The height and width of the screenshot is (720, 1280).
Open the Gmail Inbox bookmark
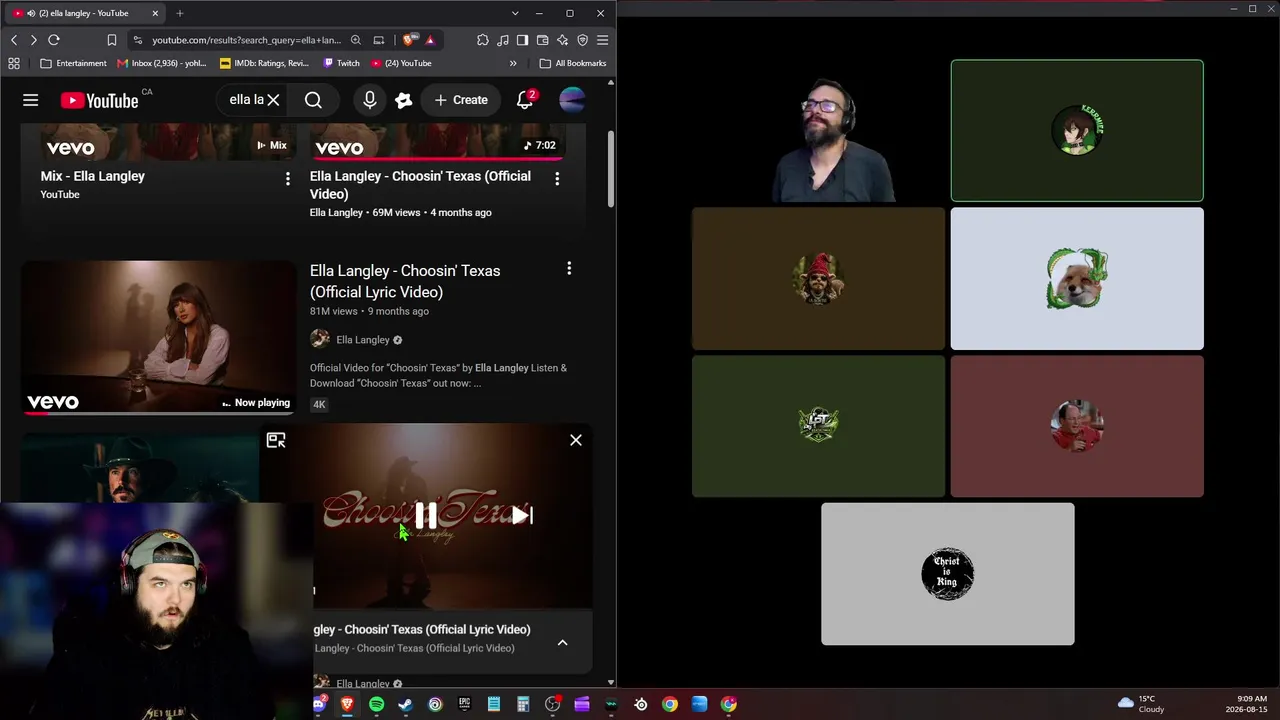[161, 63]
